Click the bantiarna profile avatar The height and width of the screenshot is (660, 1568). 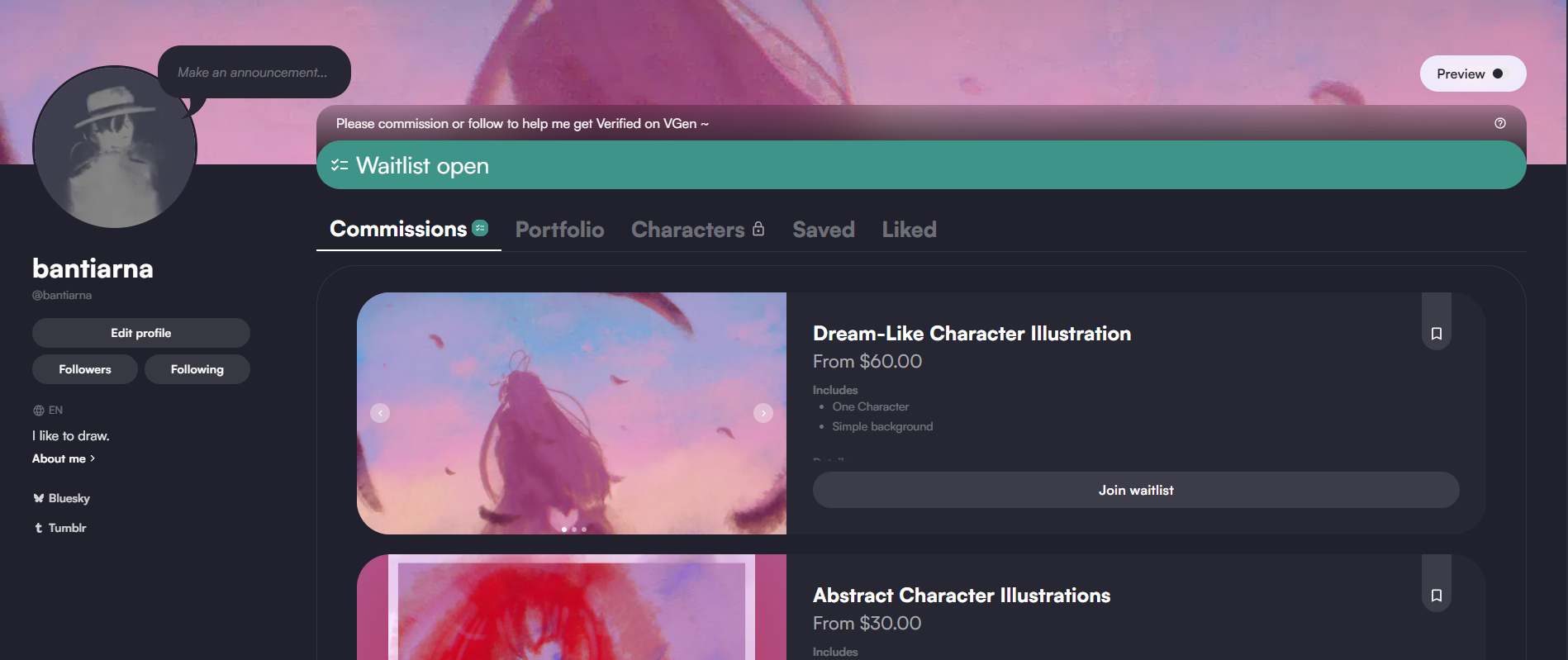pos(114,149)
